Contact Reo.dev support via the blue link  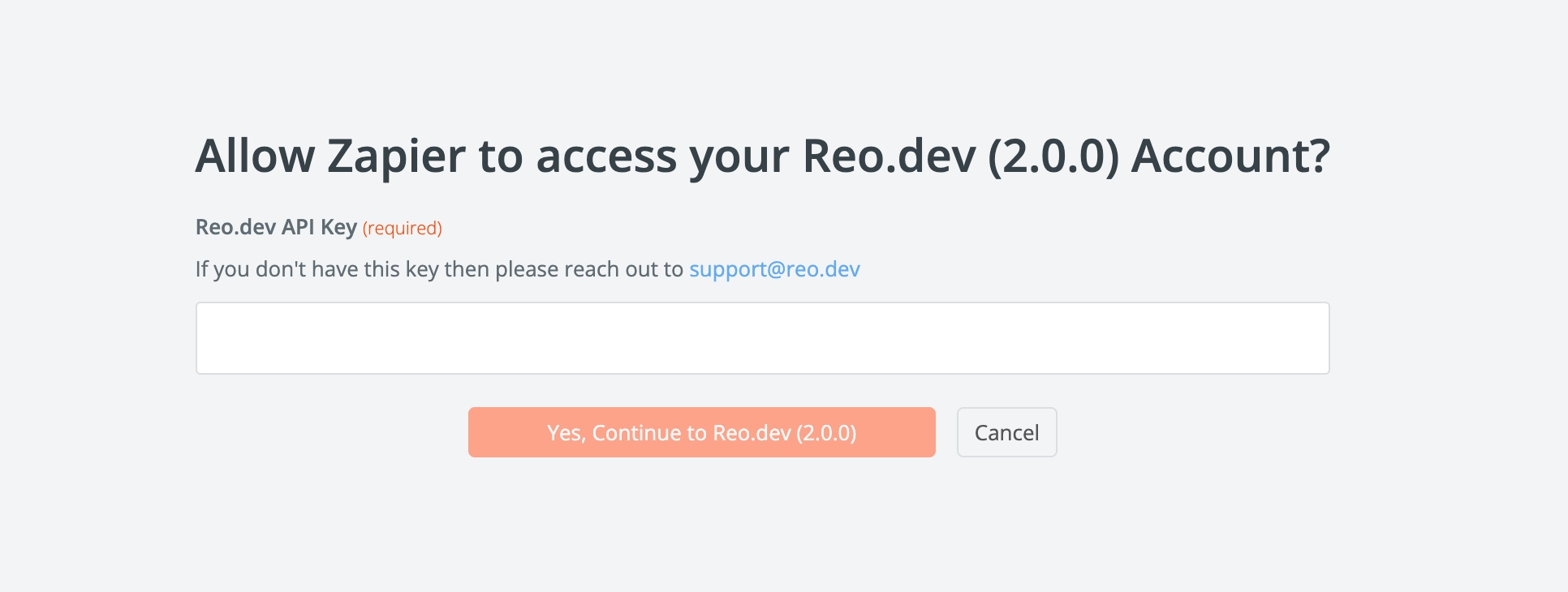pos(774,269)
